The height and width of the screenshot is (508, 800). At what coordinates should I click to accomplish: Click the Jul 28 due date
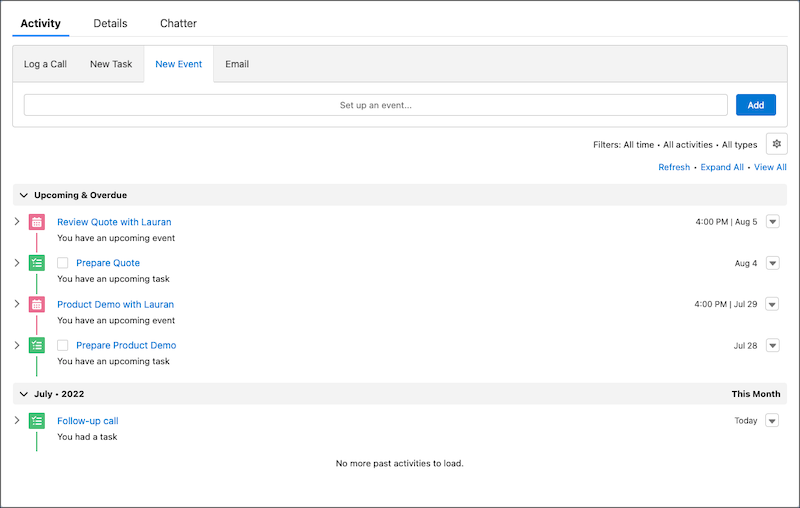745,346
